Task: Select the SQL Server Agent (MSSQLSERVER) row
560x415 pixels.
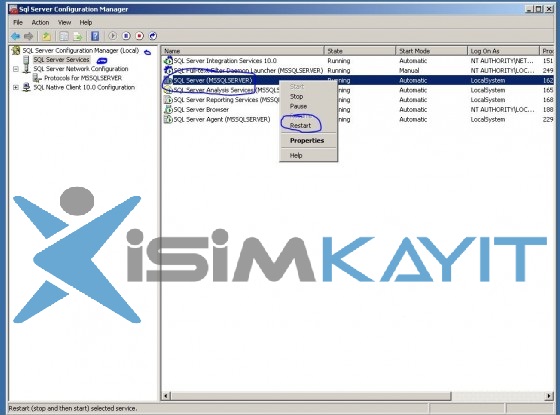Action: coord(358,119)
